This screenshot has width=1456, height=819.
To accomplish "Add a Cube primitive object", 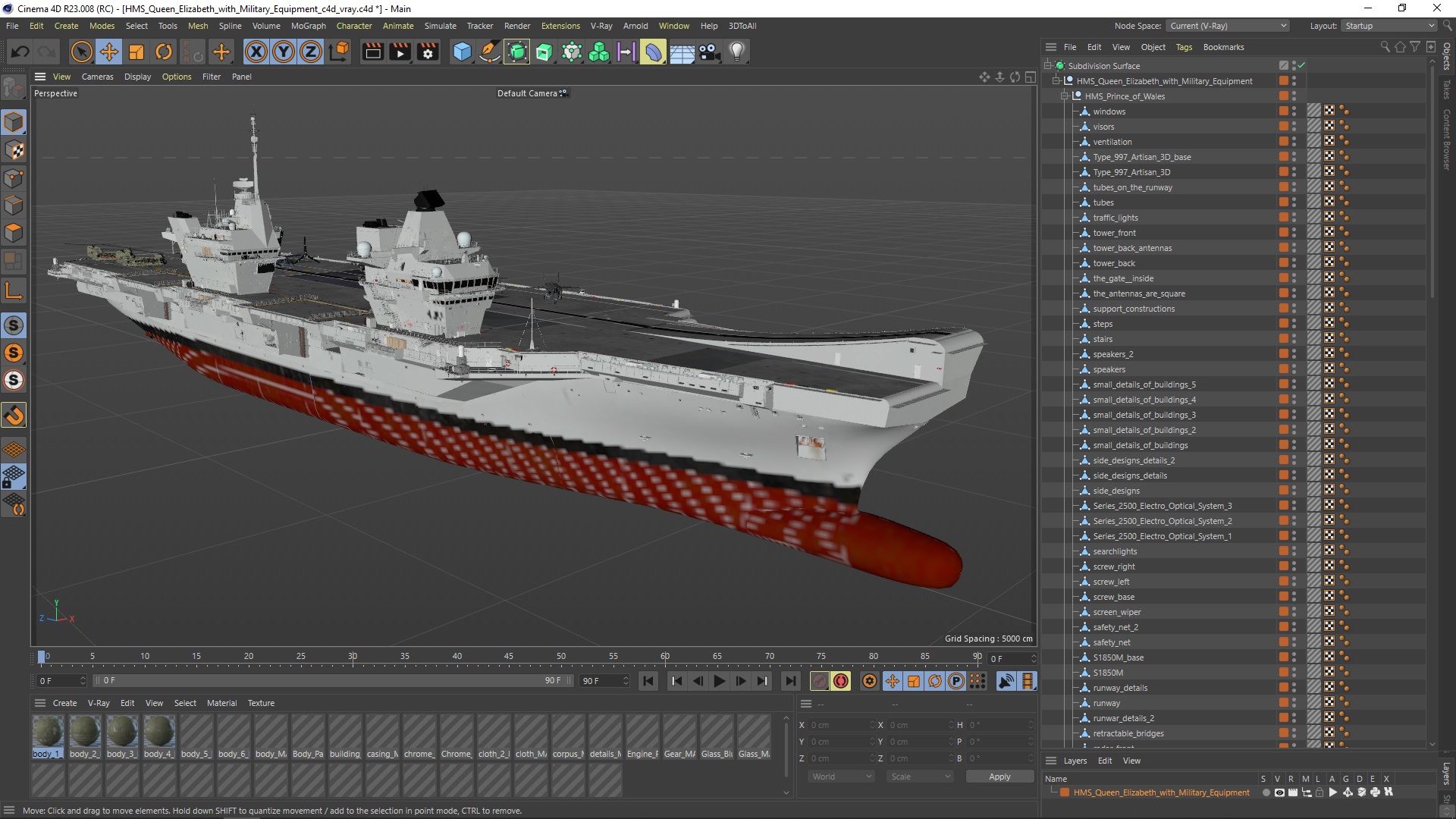I will click(x=462, y=52).
